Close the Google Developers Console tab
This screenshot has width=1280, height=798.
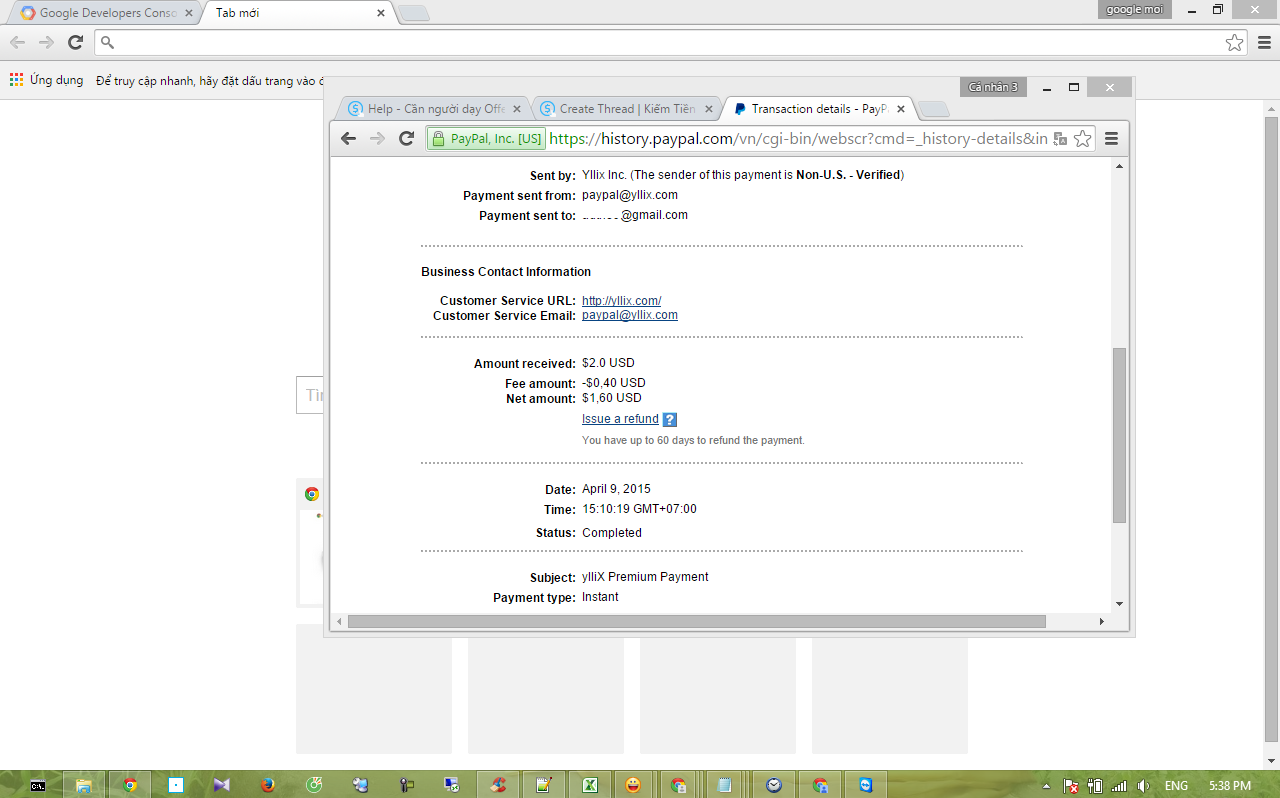pyautogui.click(x=189, y=13)
